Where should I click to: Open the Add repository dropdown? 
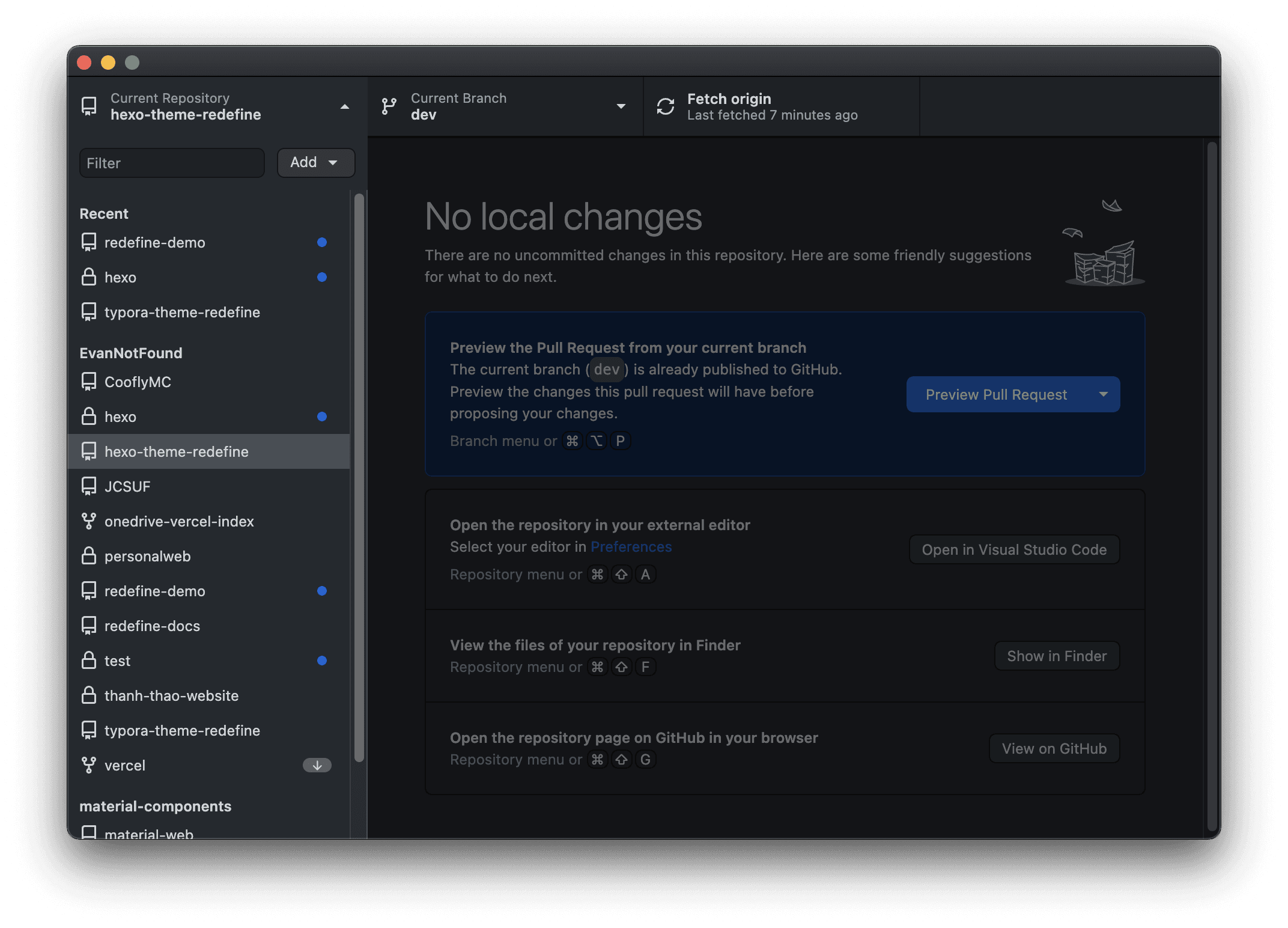point(315,162)
